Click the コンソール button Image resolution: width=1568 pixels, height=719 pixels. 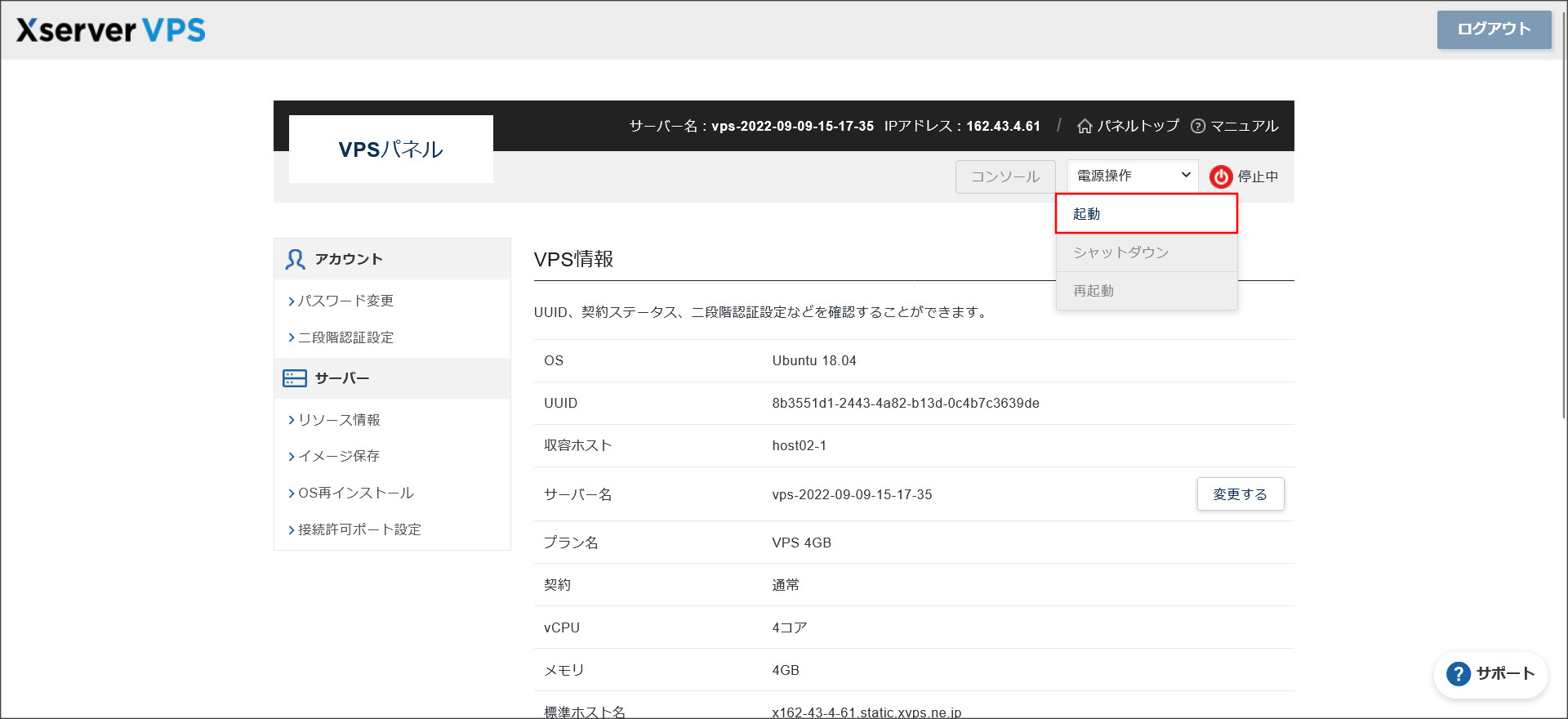coord(1004,176)
